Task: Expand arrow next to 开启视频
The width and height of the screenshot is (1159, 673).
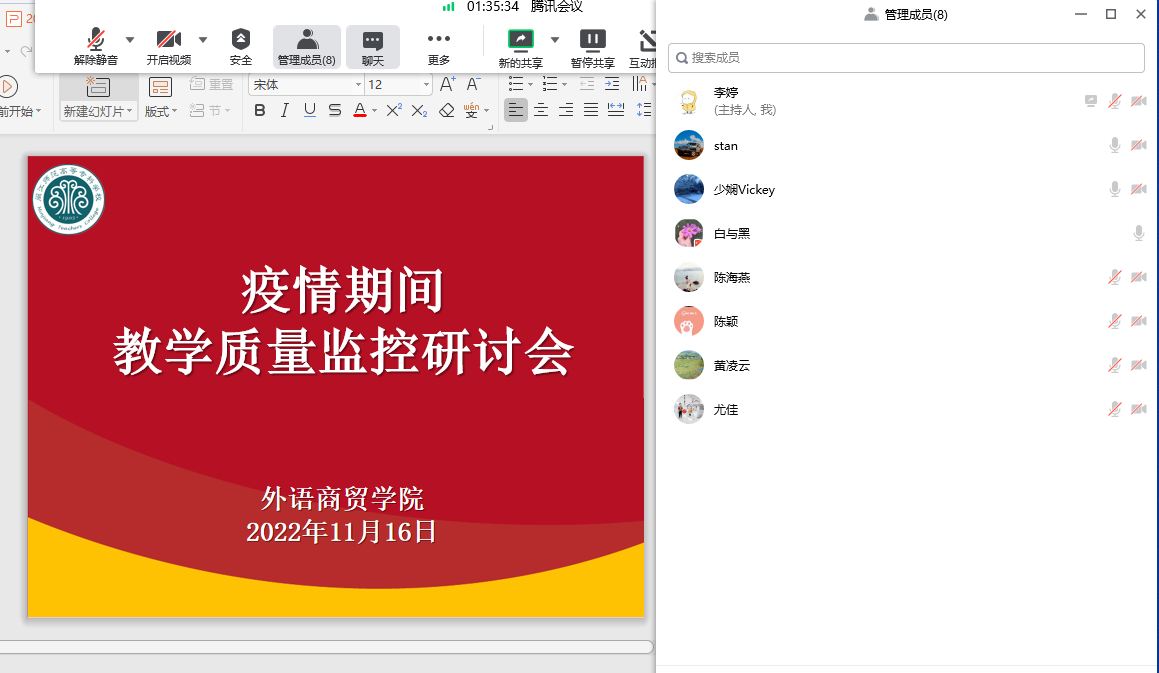Action: (x=203, y=40)
